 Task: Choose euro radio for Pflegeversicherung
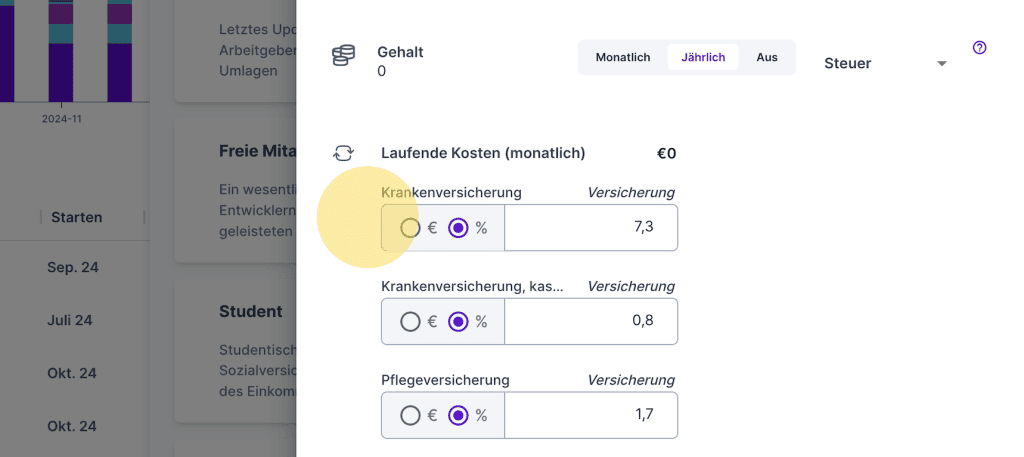410,415
